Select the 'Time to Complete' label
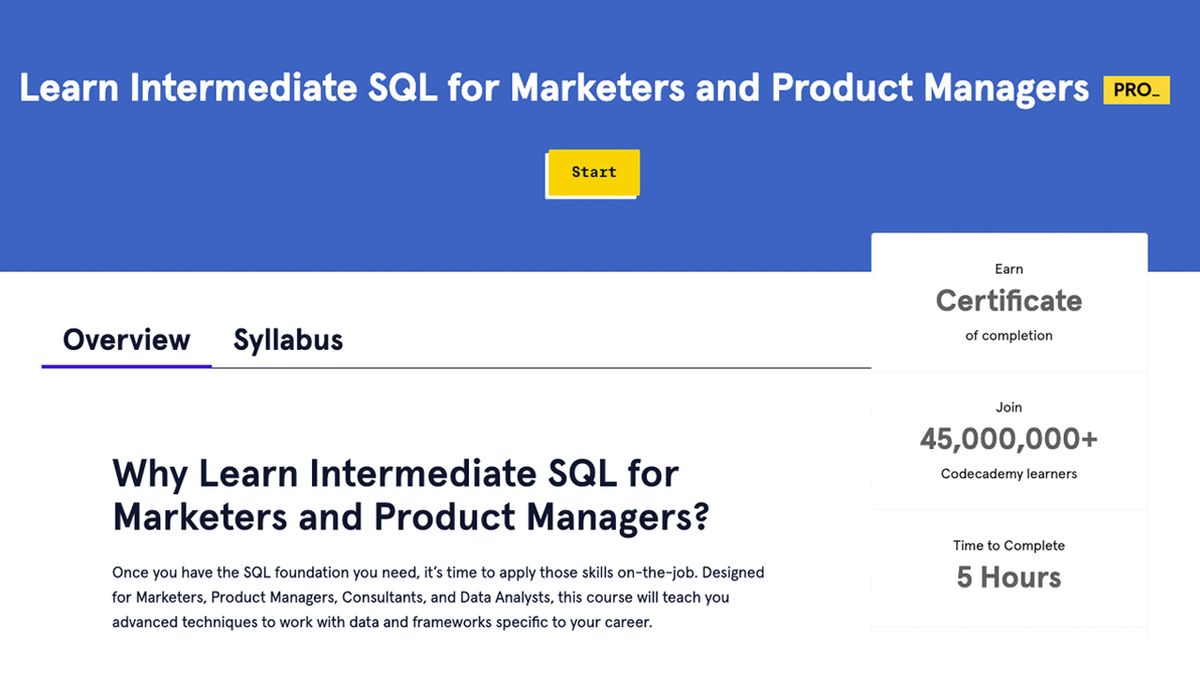 (1008, 545)
